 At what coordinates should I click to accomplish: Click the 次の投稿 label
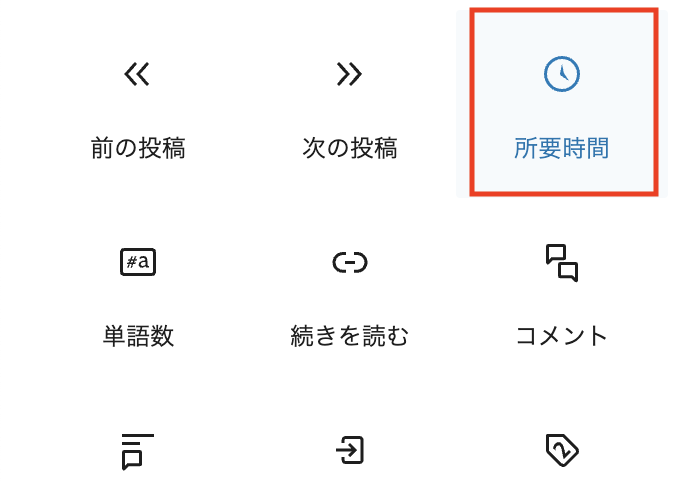(350, 148)
